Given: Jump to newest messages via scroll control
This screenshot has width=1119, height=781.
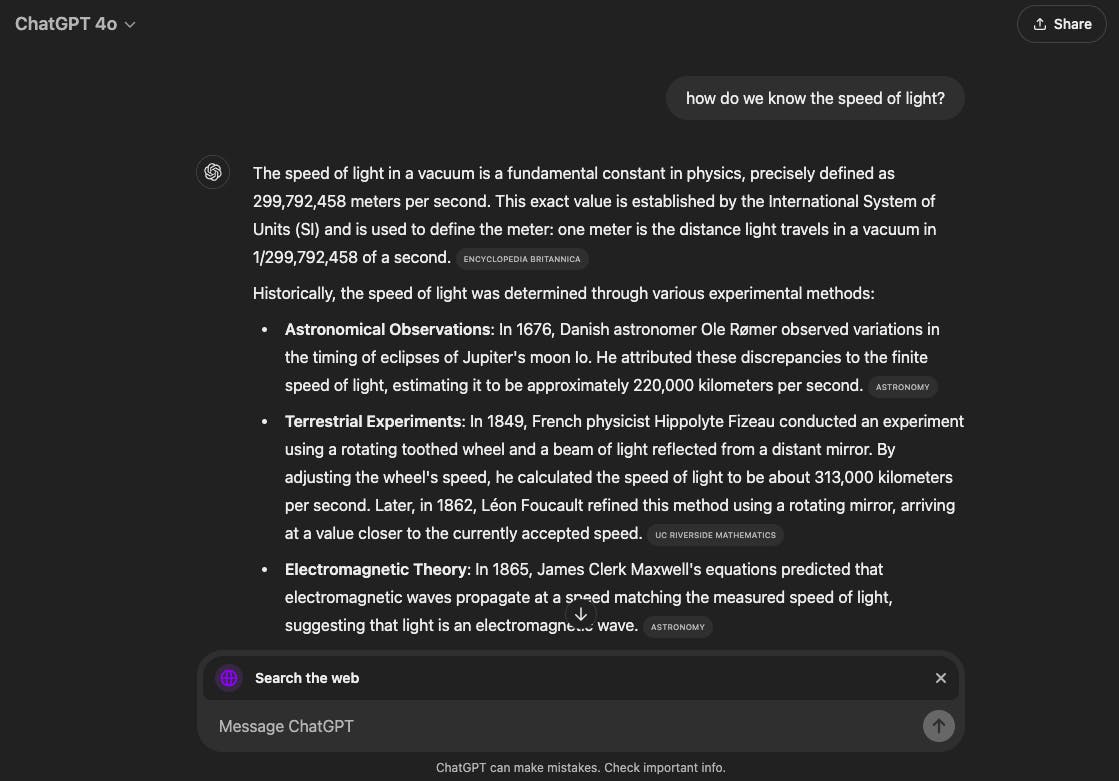Looking at the screenshot, I should [x=581, y=614].
